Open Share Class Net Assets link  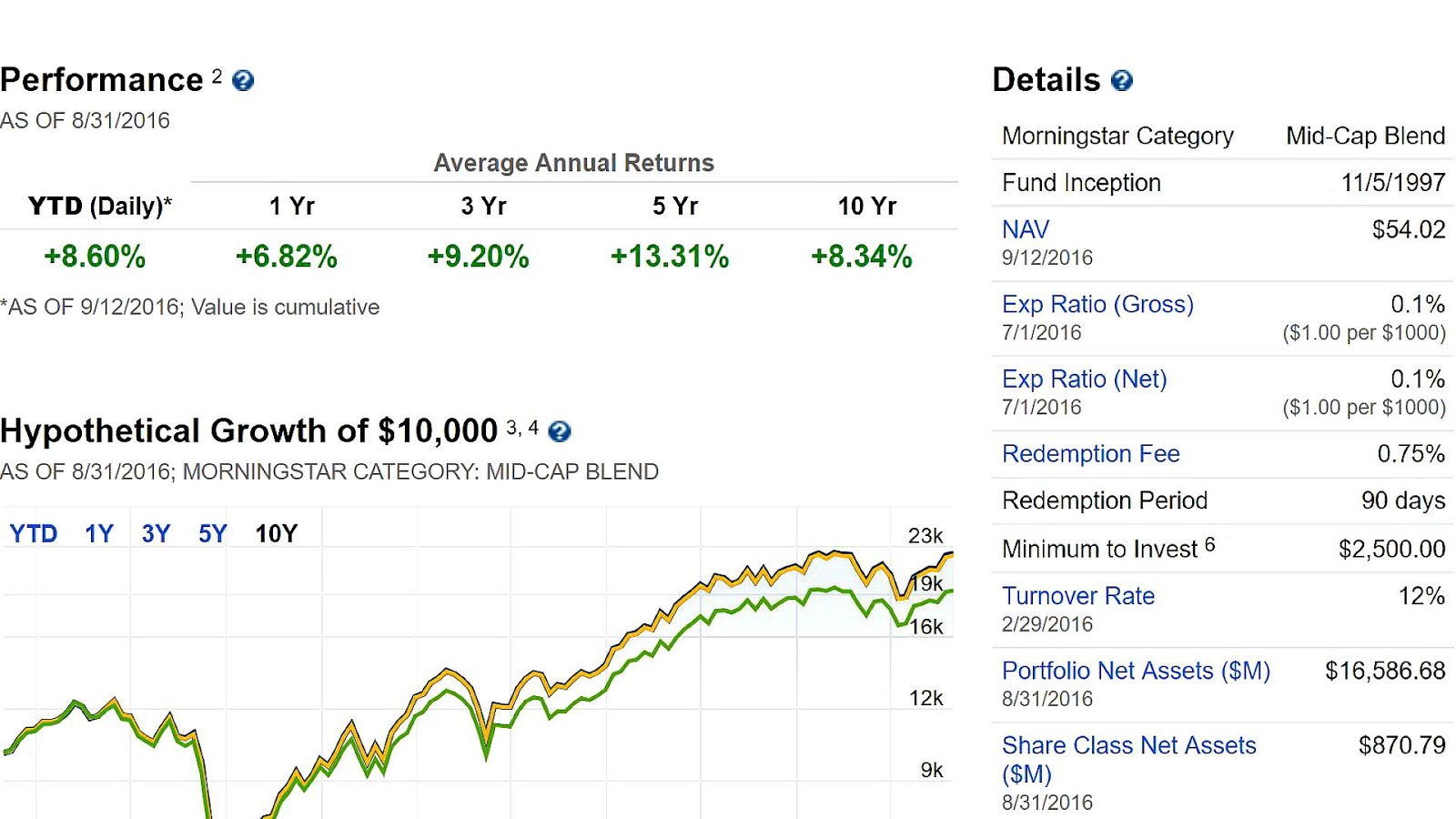tap(1128, 745)
